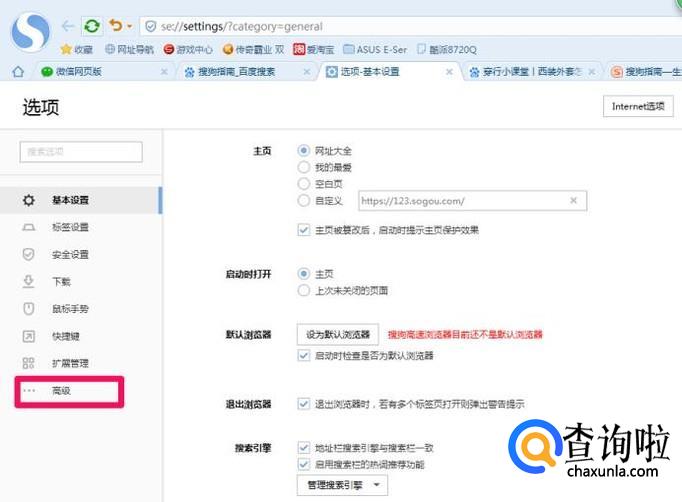Switch to the 穿行小课堂 tab

(x=531, y=71)
